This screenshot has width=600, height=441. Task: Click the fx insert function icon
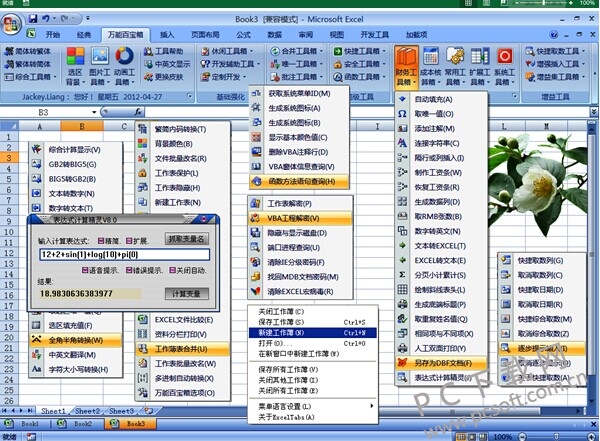(x=139, y=112)
